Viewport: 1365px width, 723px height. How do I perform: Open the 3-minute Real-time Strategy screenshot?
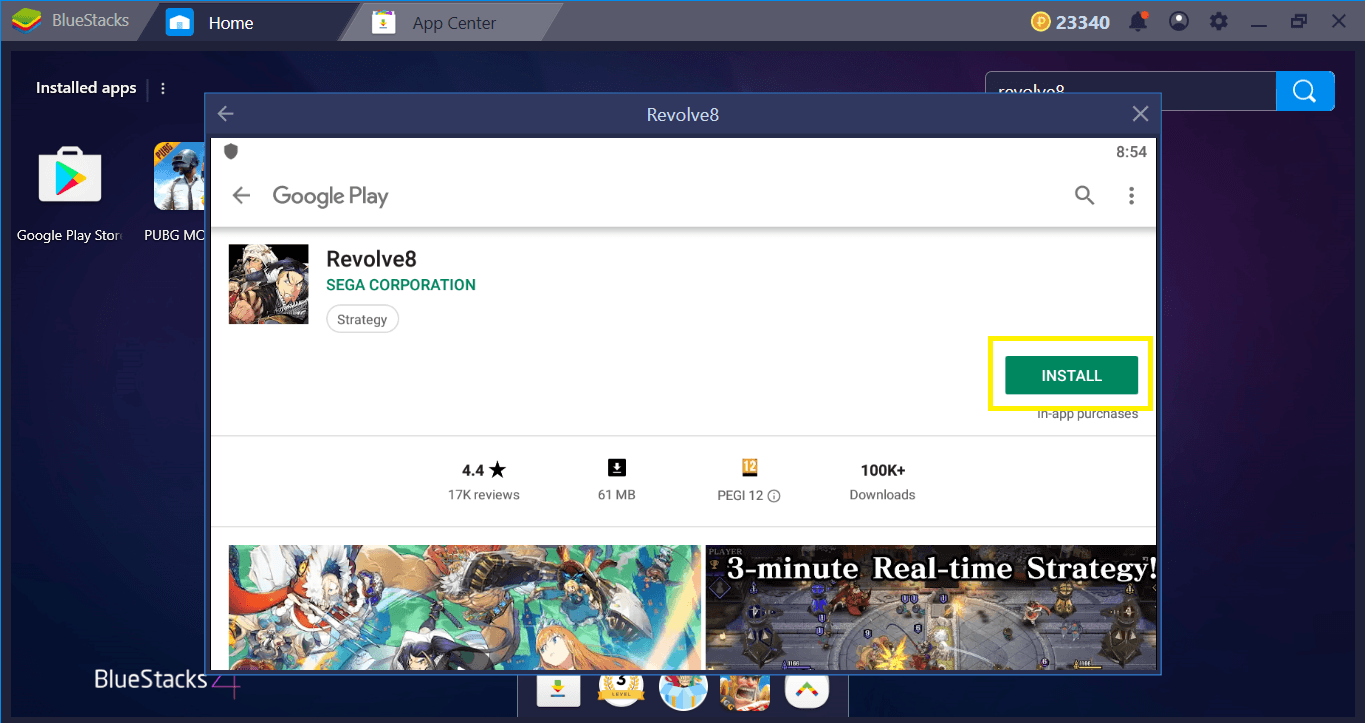931,607
